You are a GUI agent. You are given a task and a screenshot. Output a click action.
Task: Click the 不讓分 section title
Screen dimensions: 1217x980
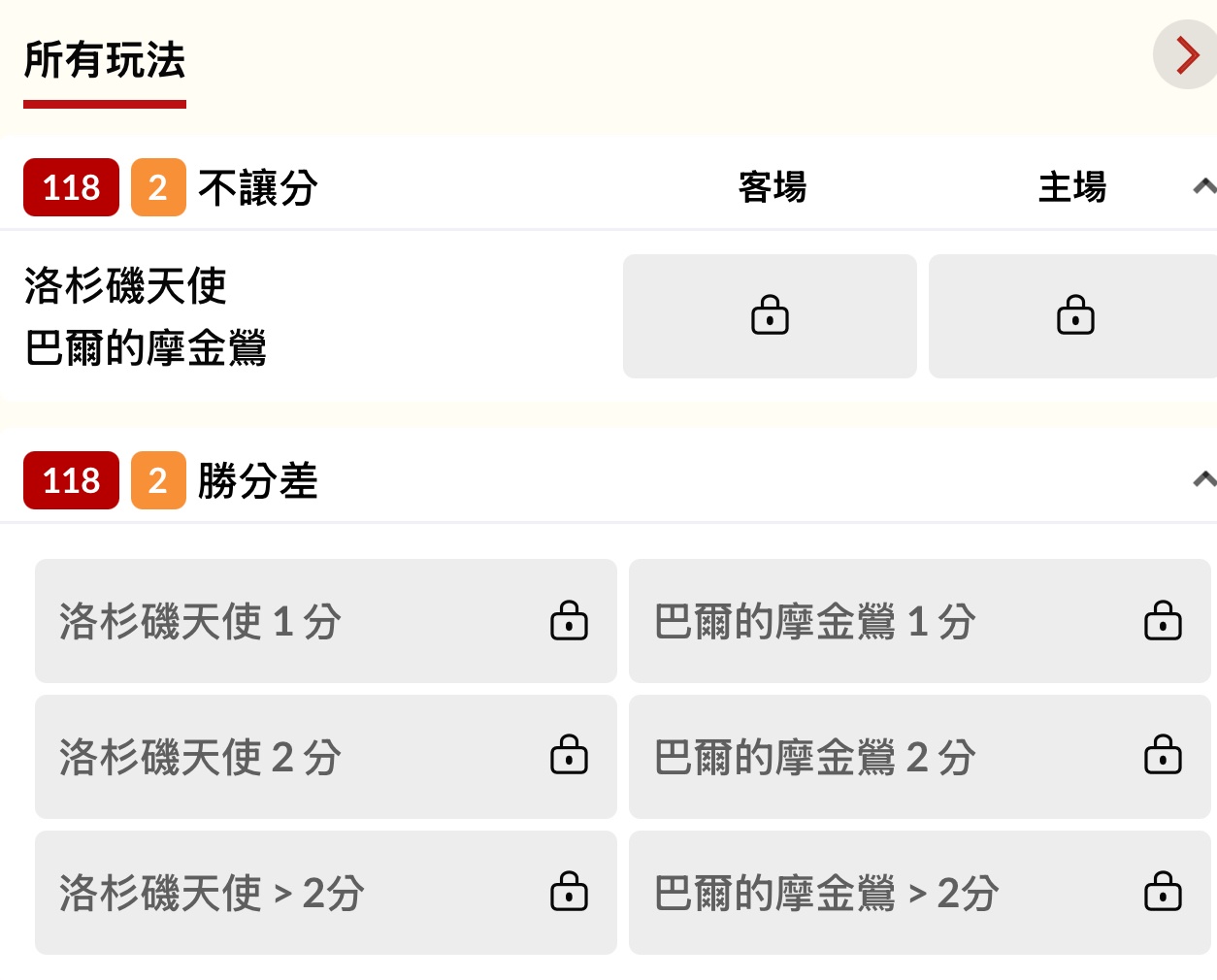[258, 187]
